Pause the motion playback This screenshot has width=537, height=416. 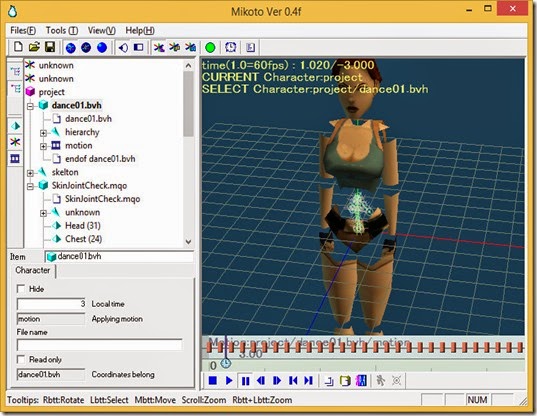click(245, 381)
